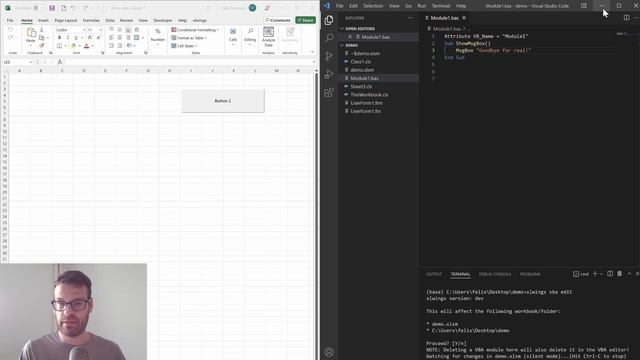
Task: Close the terminal panel
Action: [637, 273]
